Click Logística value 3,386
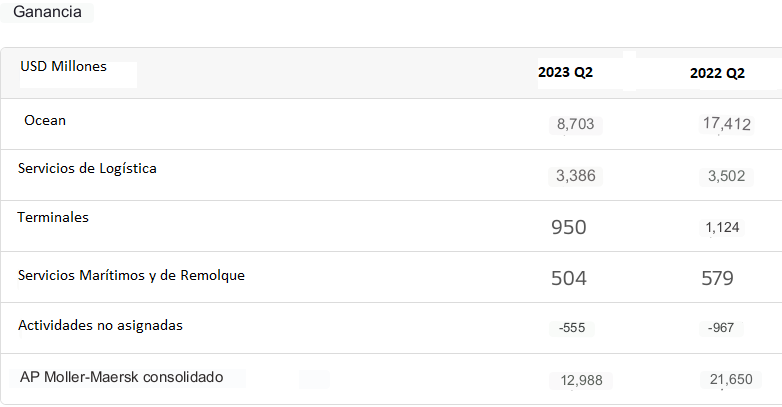This screenshot has width=782, height=407. 576,176
